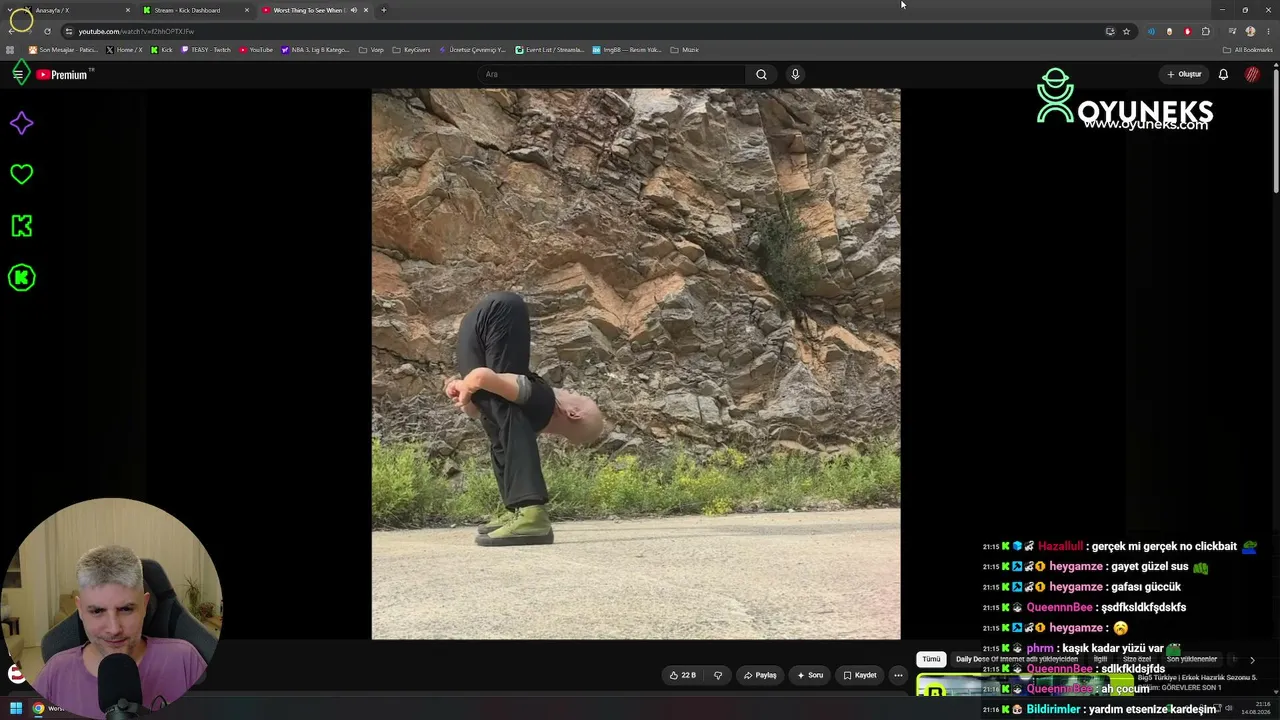
Task: Open 'Son Mesajlar' bookmark
Action: click(x=64, y=50)
